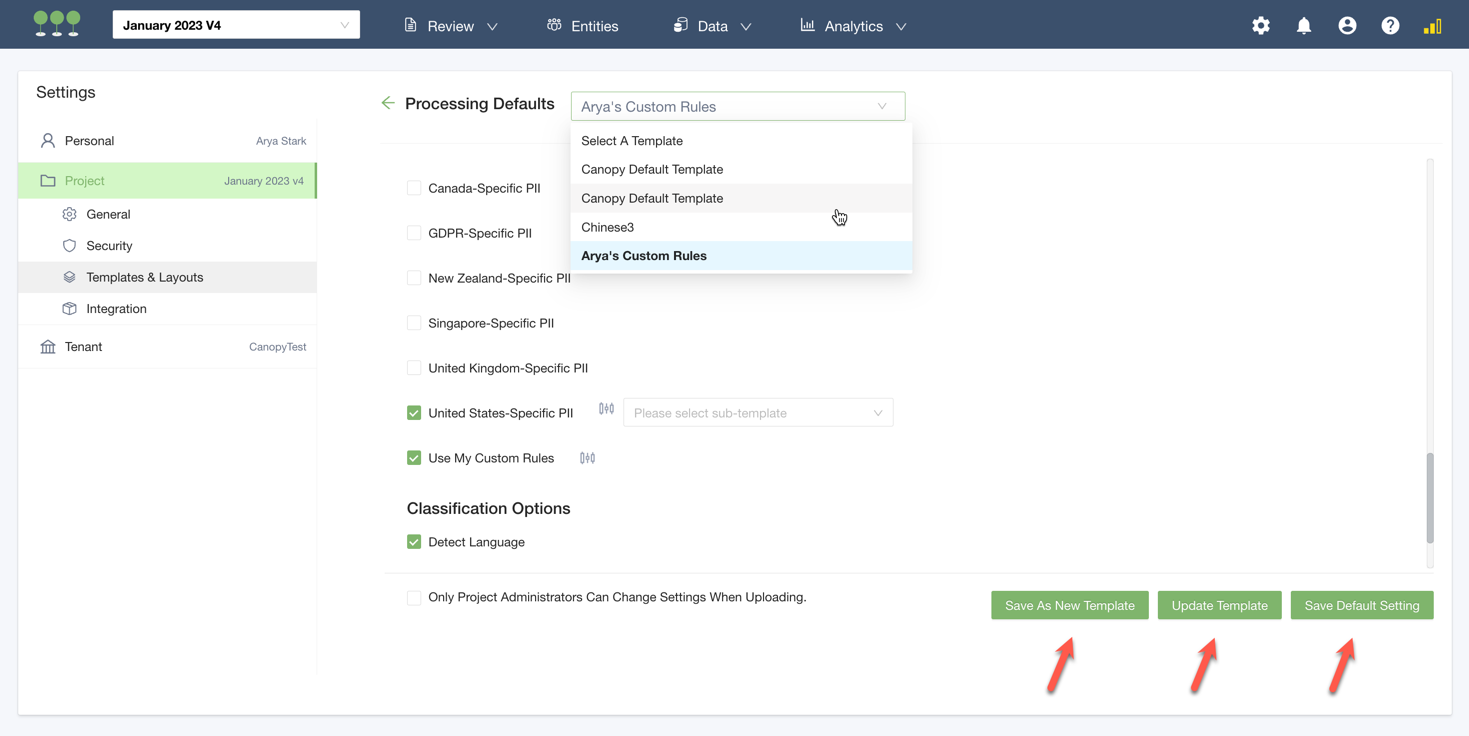The image size is (1469, 736).
Task: Open the Please select sub-template dropdown
Action: pos(757,413)
